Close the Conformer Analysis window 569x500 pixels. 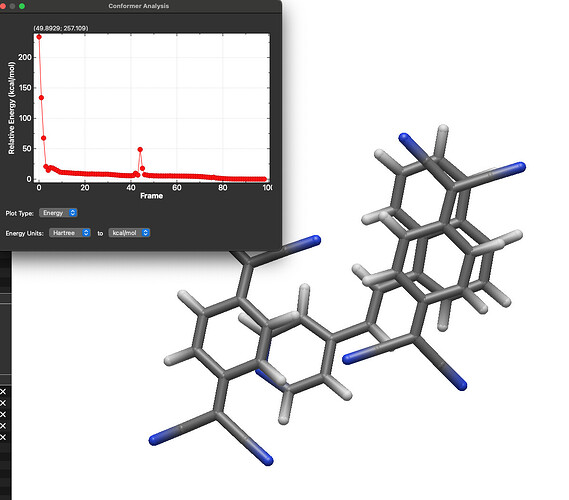pyautogui.click(x=3, y=6)
